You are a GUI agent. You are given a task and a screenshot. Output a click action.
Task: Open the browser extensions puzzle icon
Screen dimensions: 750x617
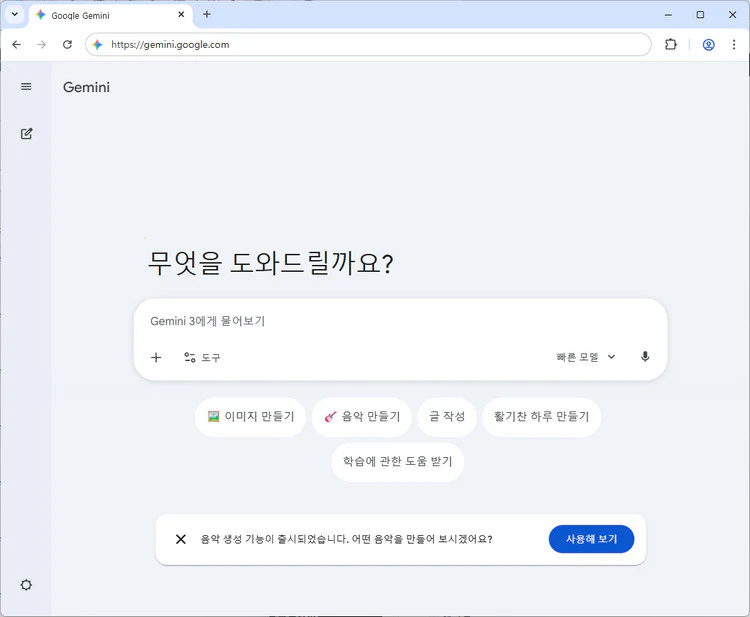click(671, 44)
